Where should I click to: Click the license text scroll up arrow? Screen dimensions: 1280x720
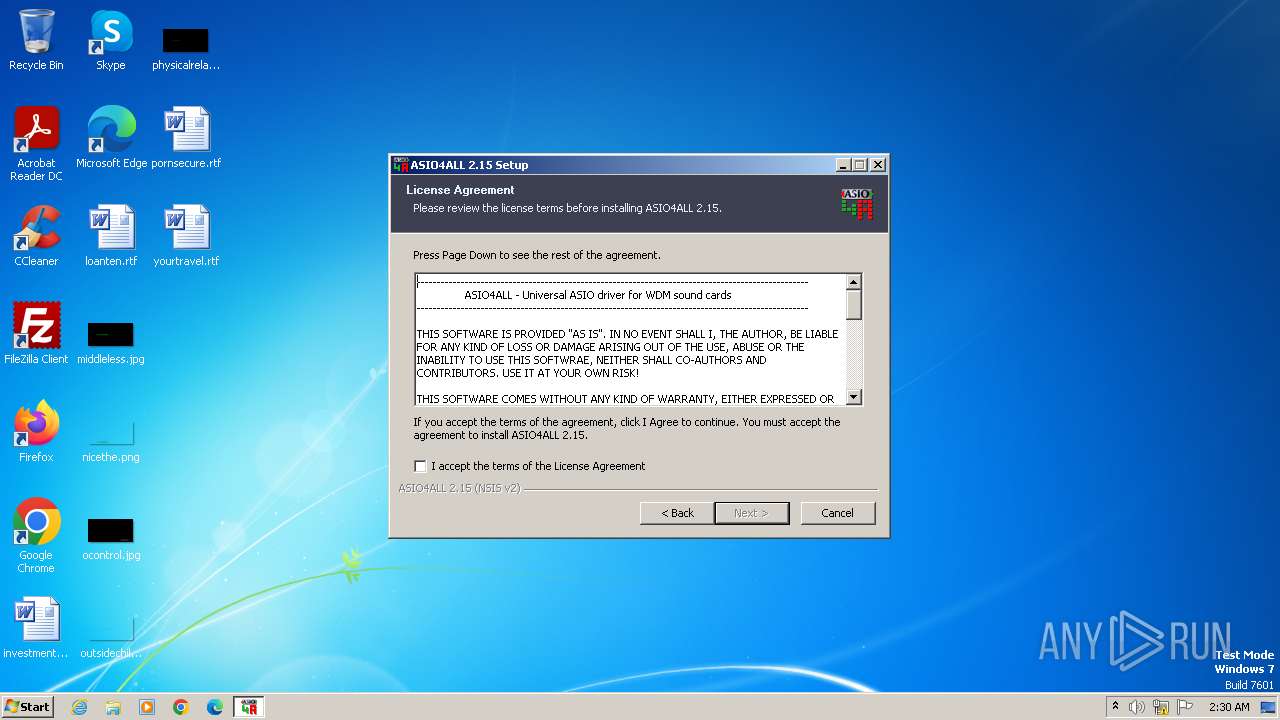pyautogui.click(x=854, y=282)
